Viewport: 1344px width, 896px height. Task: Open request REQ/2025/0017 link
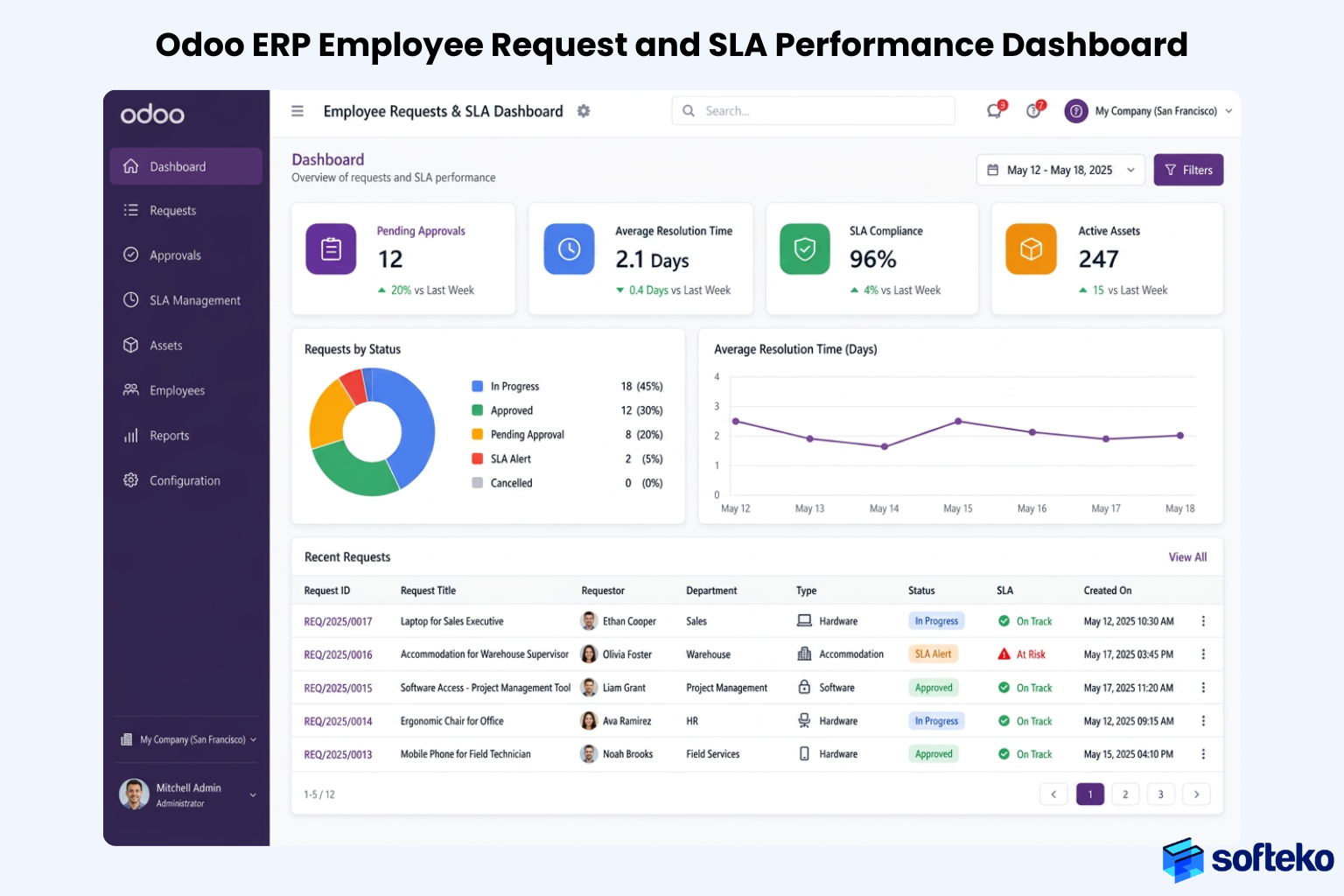(338, 621)
